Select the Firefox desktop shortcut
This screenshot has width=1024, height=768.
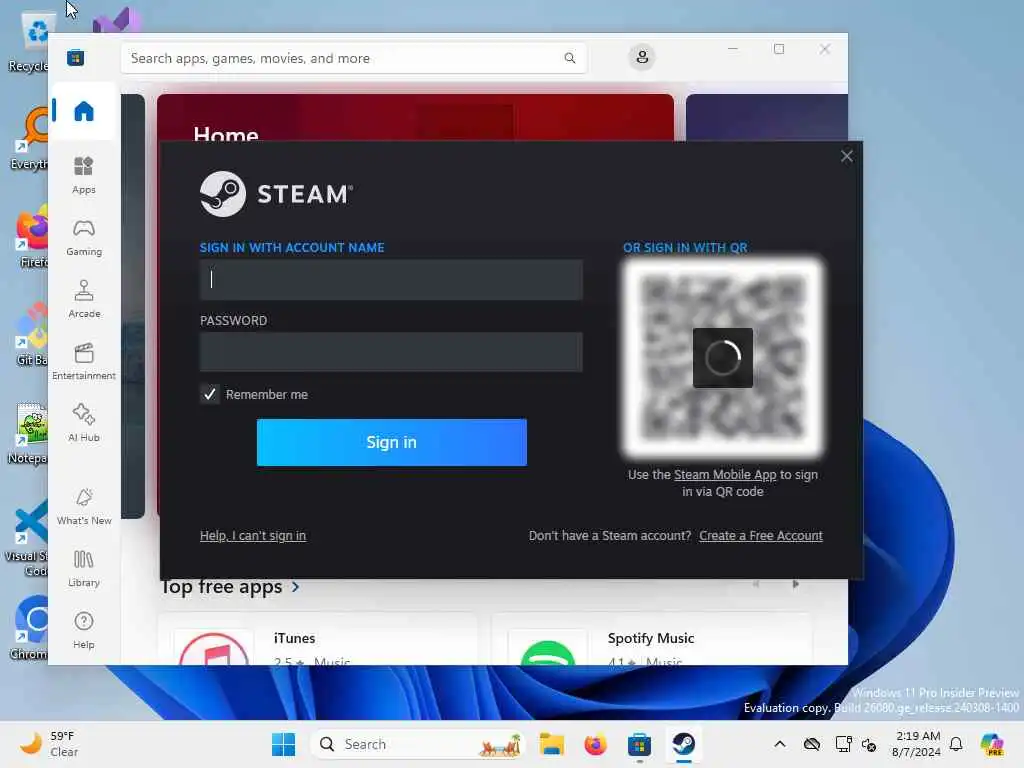tap(31, 236)
